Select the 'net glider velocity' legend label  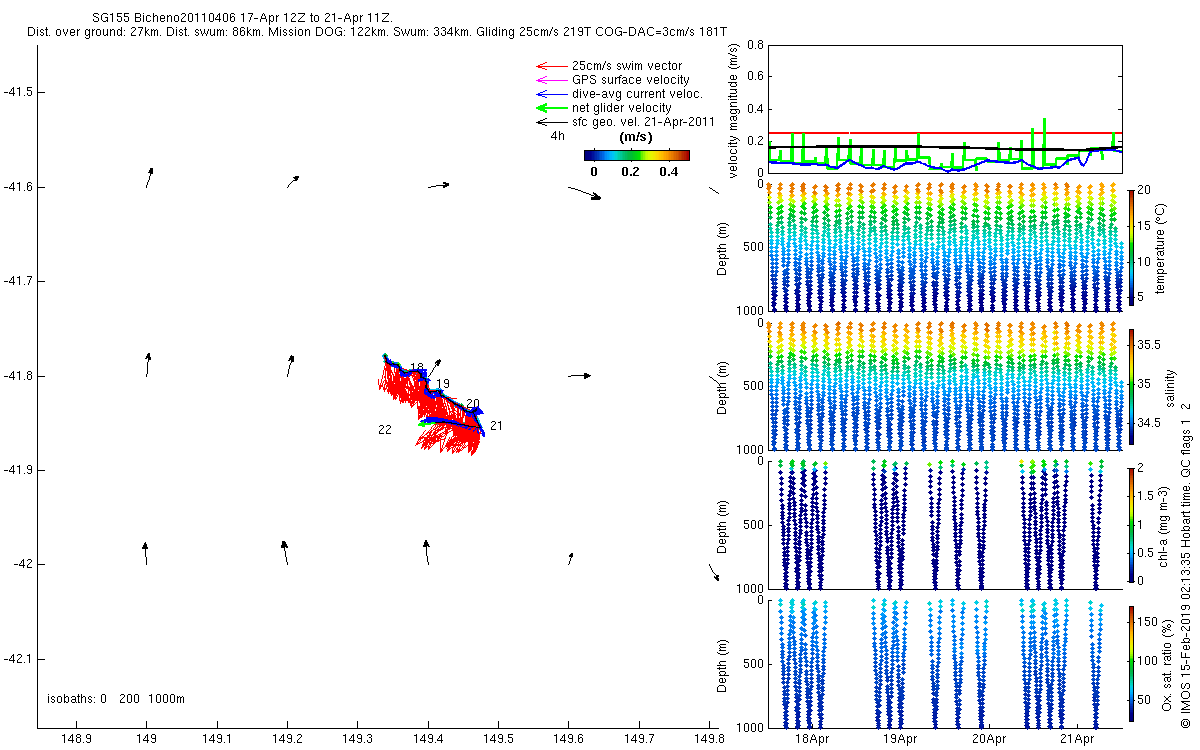coord(621,108)
